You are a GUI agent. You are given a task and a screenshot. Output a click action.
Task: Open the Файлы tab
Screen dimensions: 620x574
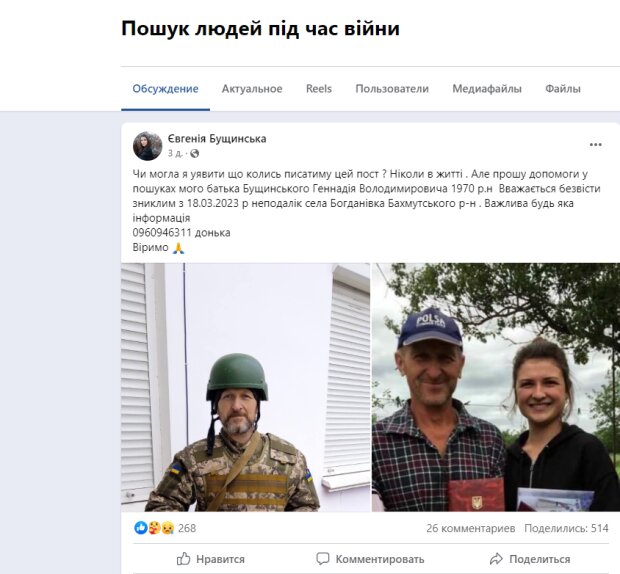coord(563,89)
